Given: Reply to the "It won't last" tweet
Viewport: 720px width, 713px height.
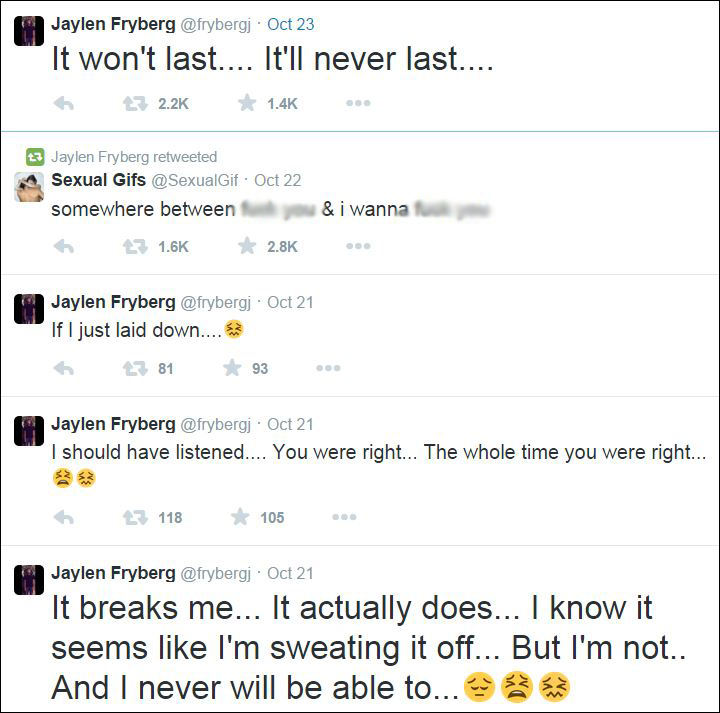Looking at the screenshot, I should pyautogui.click(x=63, y=103).
